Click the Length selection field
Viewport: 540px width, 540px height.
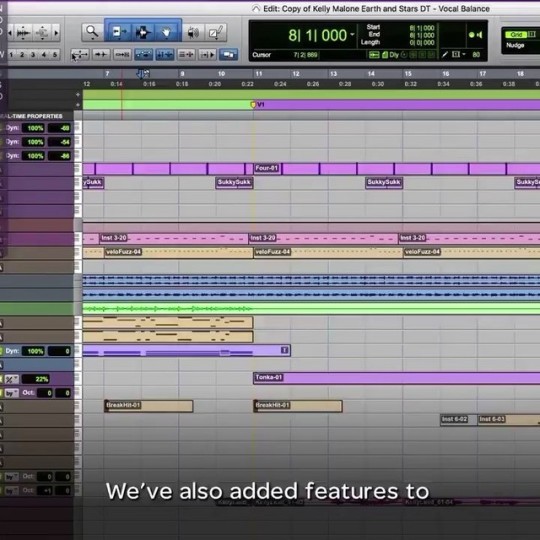pyautogui.click(x=422, y=43)
